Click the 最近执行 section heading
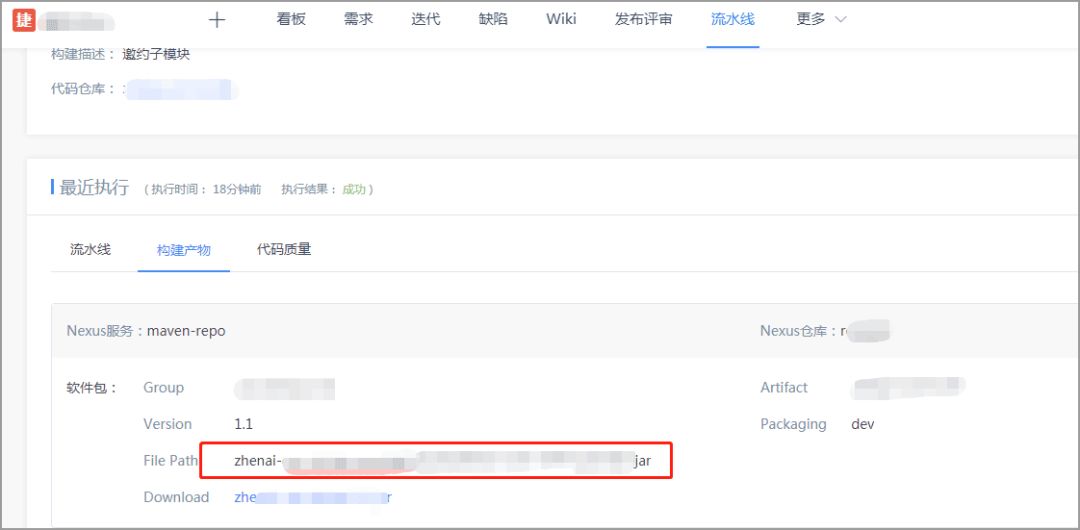The image size is (1080, 530). coord(94,187)
